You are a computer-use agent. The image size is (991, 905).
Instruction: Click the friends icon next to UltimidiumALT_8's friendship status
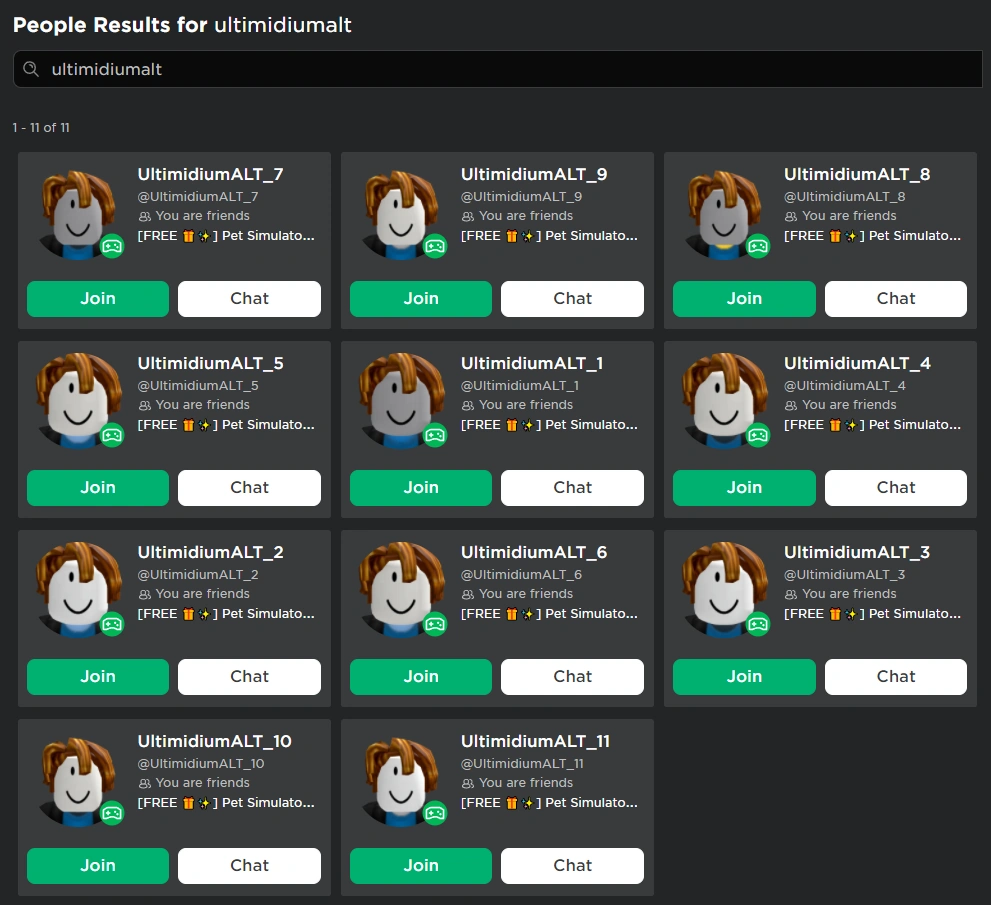[x=791, y=216]
